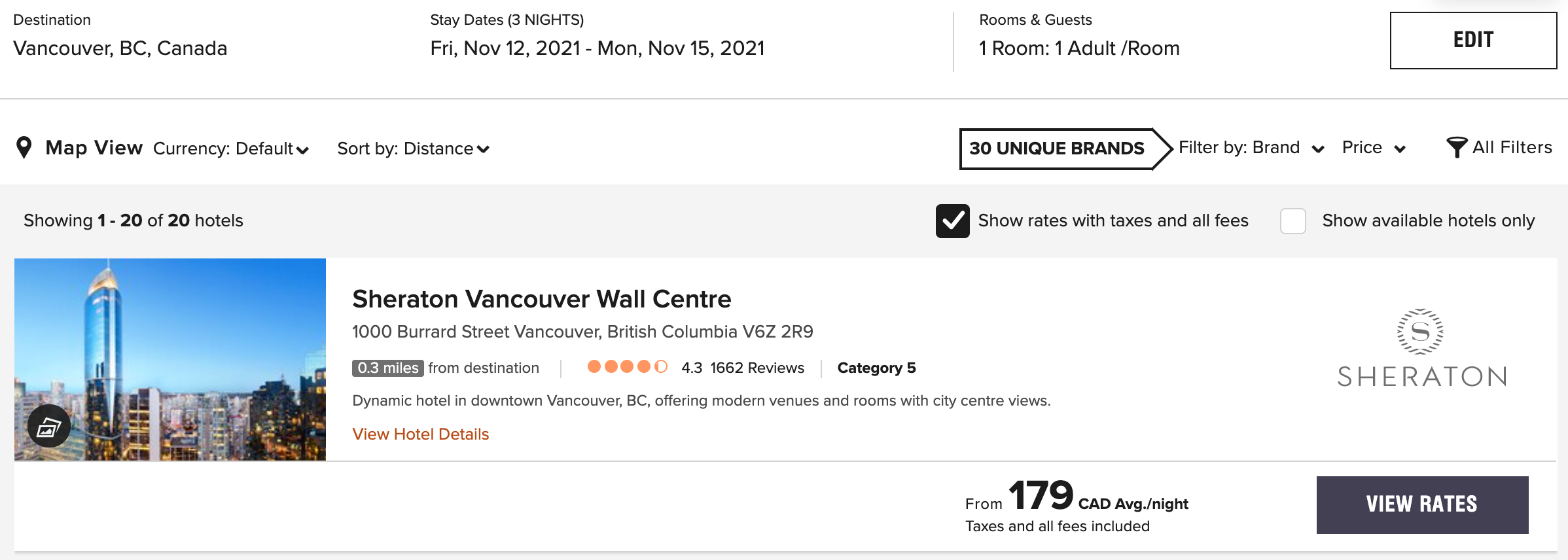Expand the Filter by Brand dropdown
This screenshot has height=560, width=1568.
pyautogui.click(x=1251, y=149)
